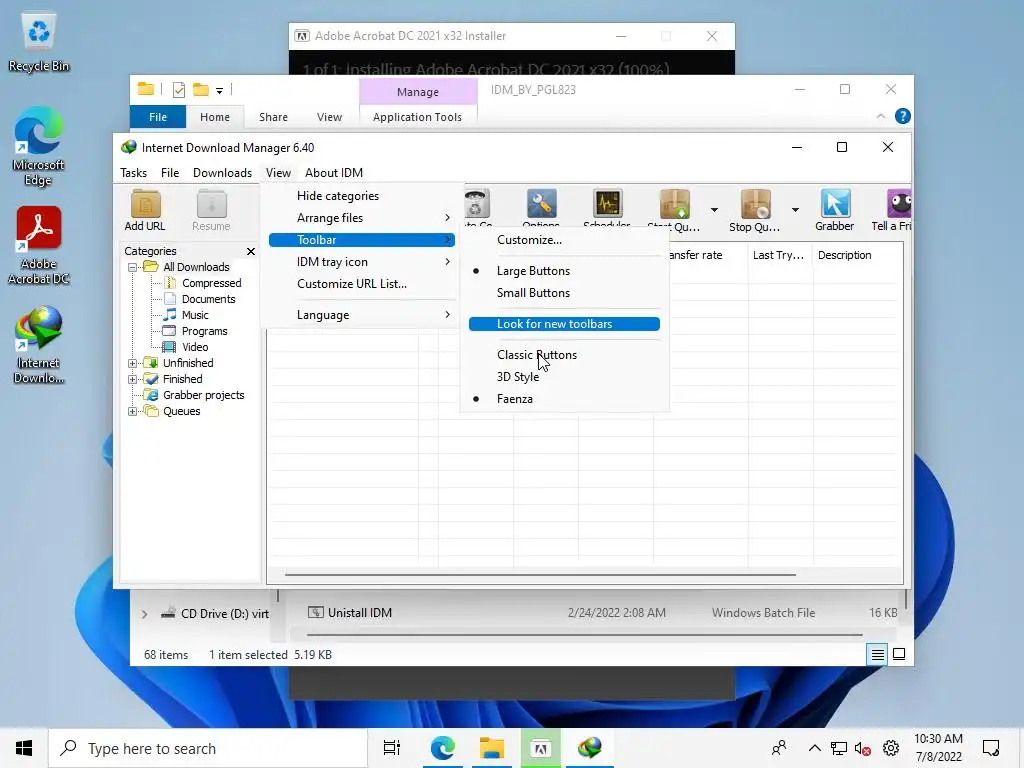Select the Music category

[x=195, y=315]
